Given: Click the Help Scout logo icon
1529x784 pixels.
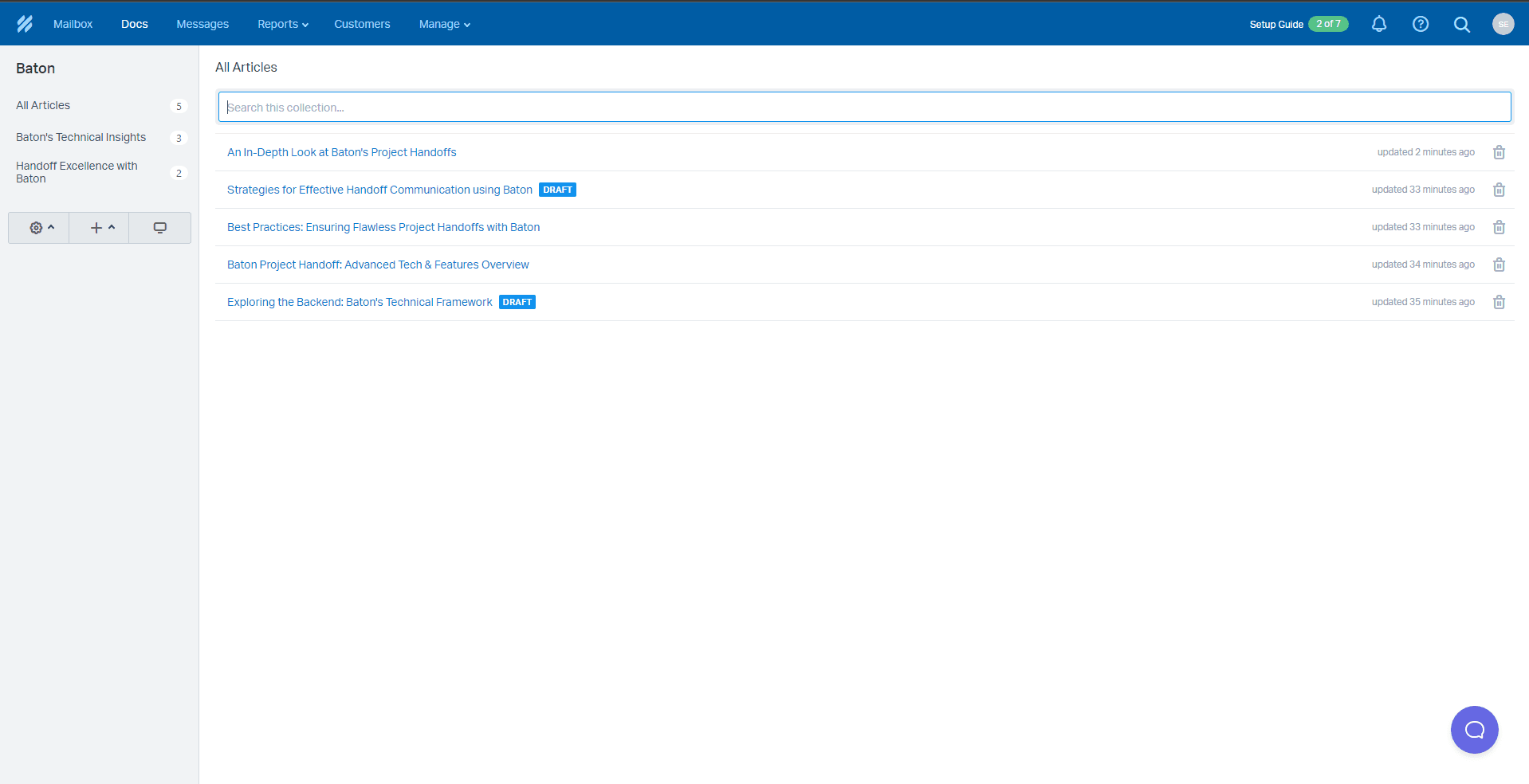Looking at the screenshot, I should [x=25, y=24].
